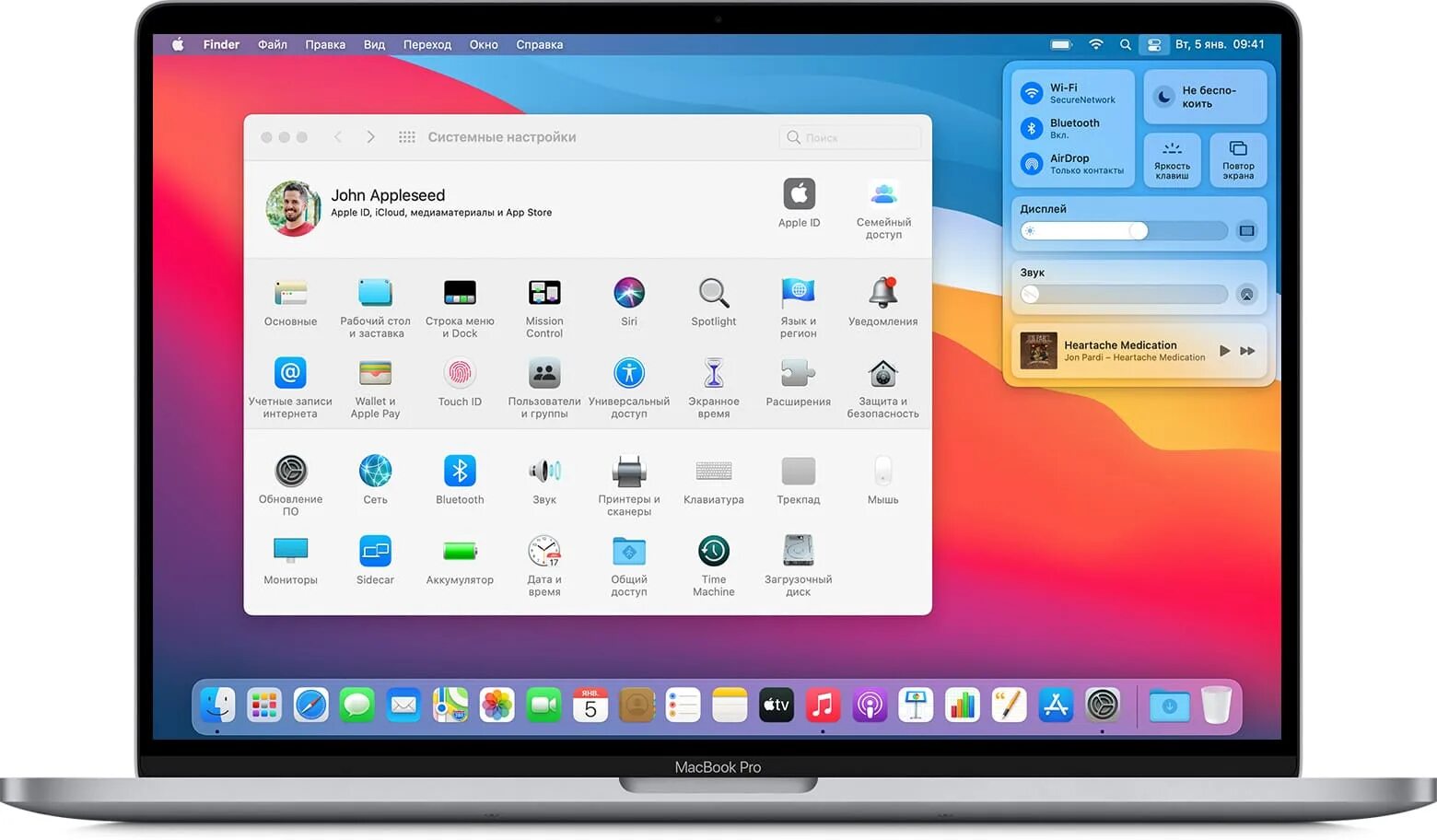
Task: Toggle Wi-Fi in Control Center
Action: pos(1032,93)
